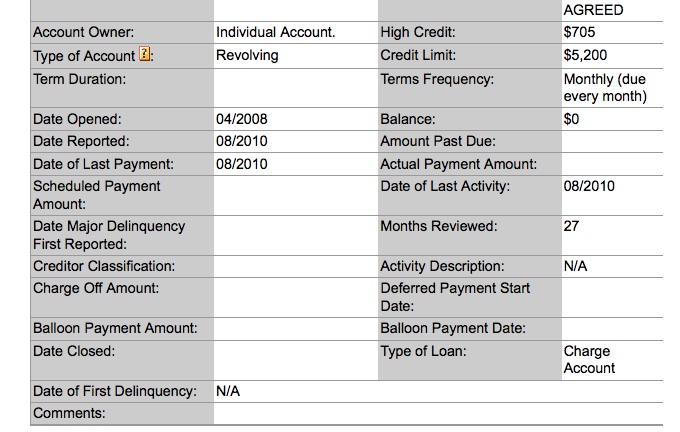Select the Date Opened 04/2008 value
680x432 pixels.
(242, 119)
